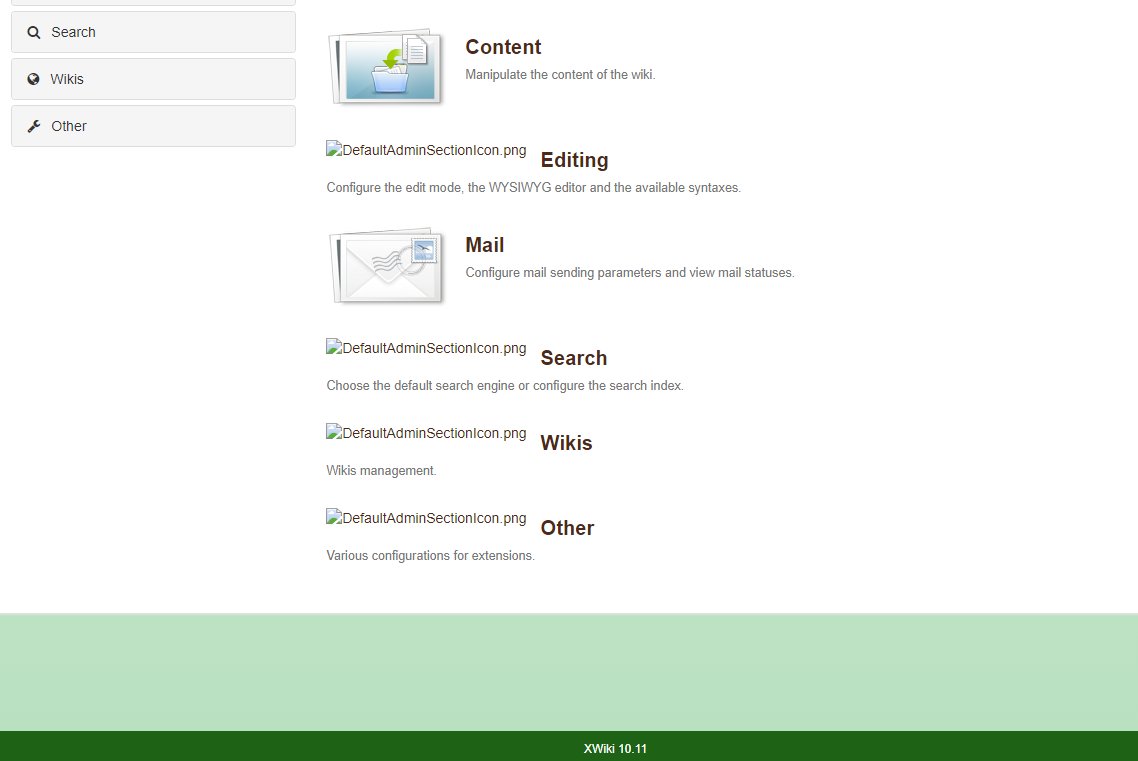Click the XWiki 10.11 version text in footer
Viewport: 1138px width, 761px height.
615,748
